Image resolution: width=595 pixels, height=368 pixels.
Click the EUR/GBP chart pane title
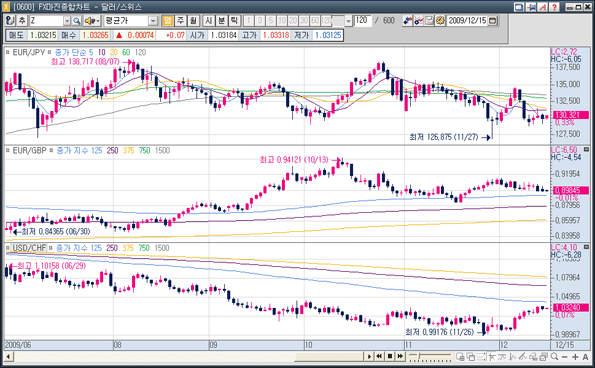point(29,151)
